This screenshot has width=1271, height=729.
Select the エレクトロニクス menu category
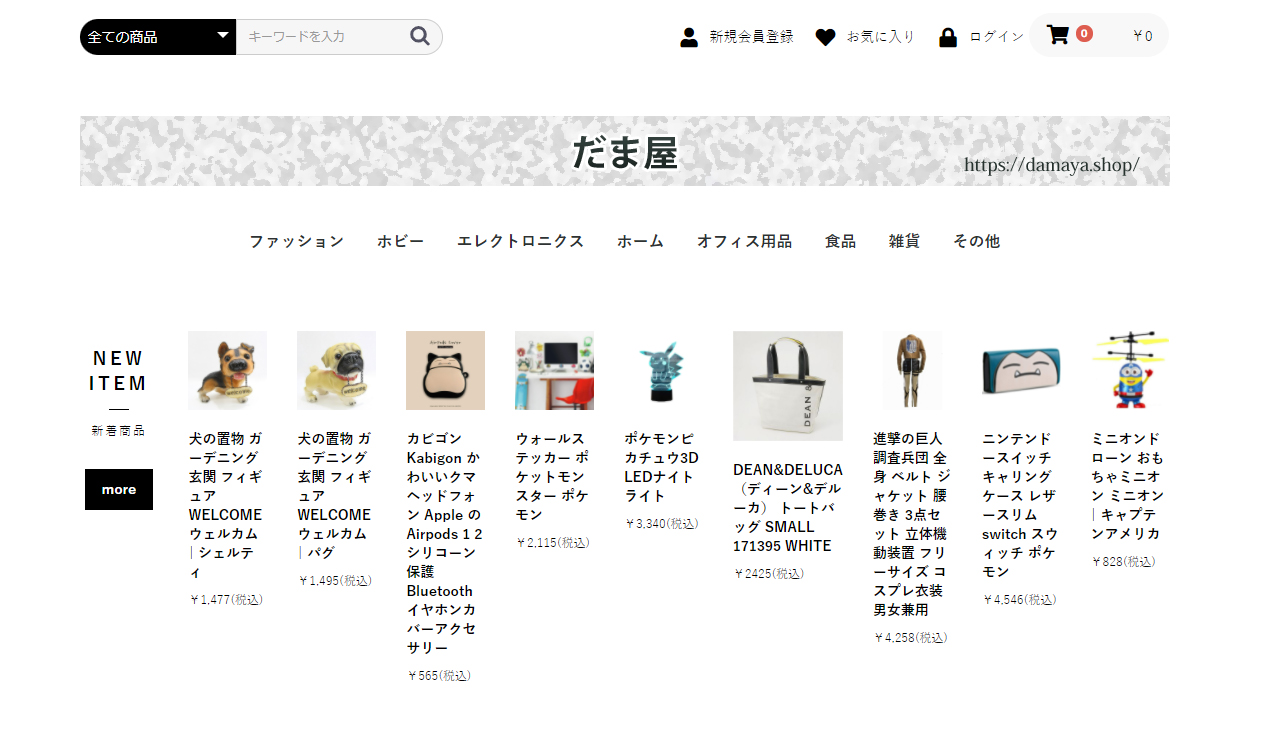[520, 241]
